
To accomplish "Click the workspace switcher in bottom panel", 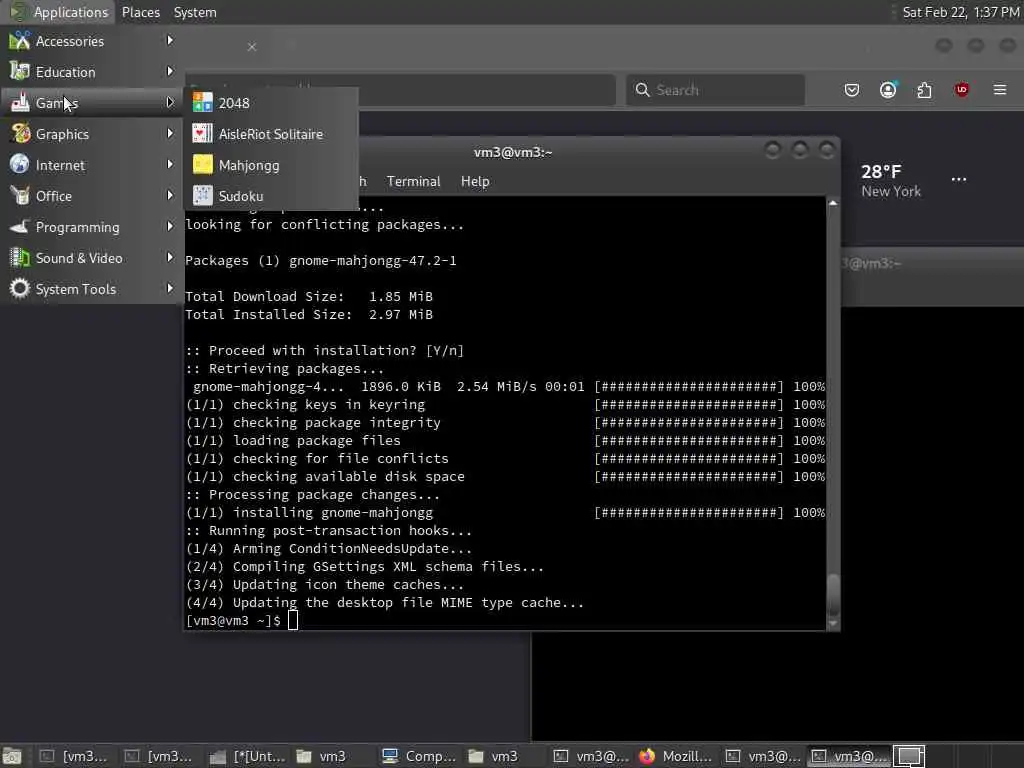I will click(x=909, y=756).
